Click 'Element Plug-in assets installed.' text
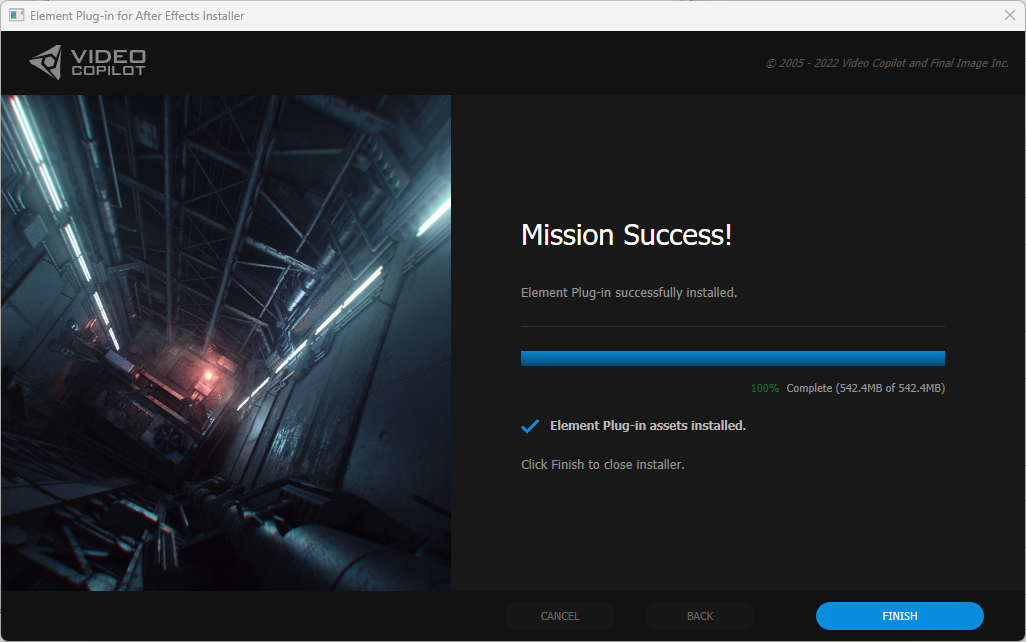The height and width of the screenshot is (642, 1026). (x=648, y=425)
